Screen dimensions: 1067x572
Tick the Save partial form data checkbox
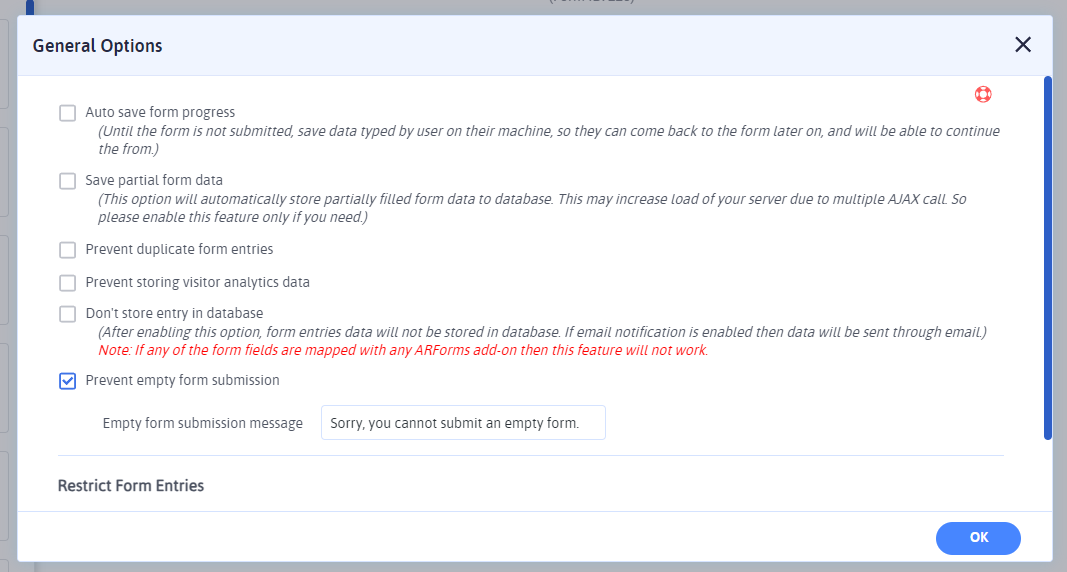(68, 181)
